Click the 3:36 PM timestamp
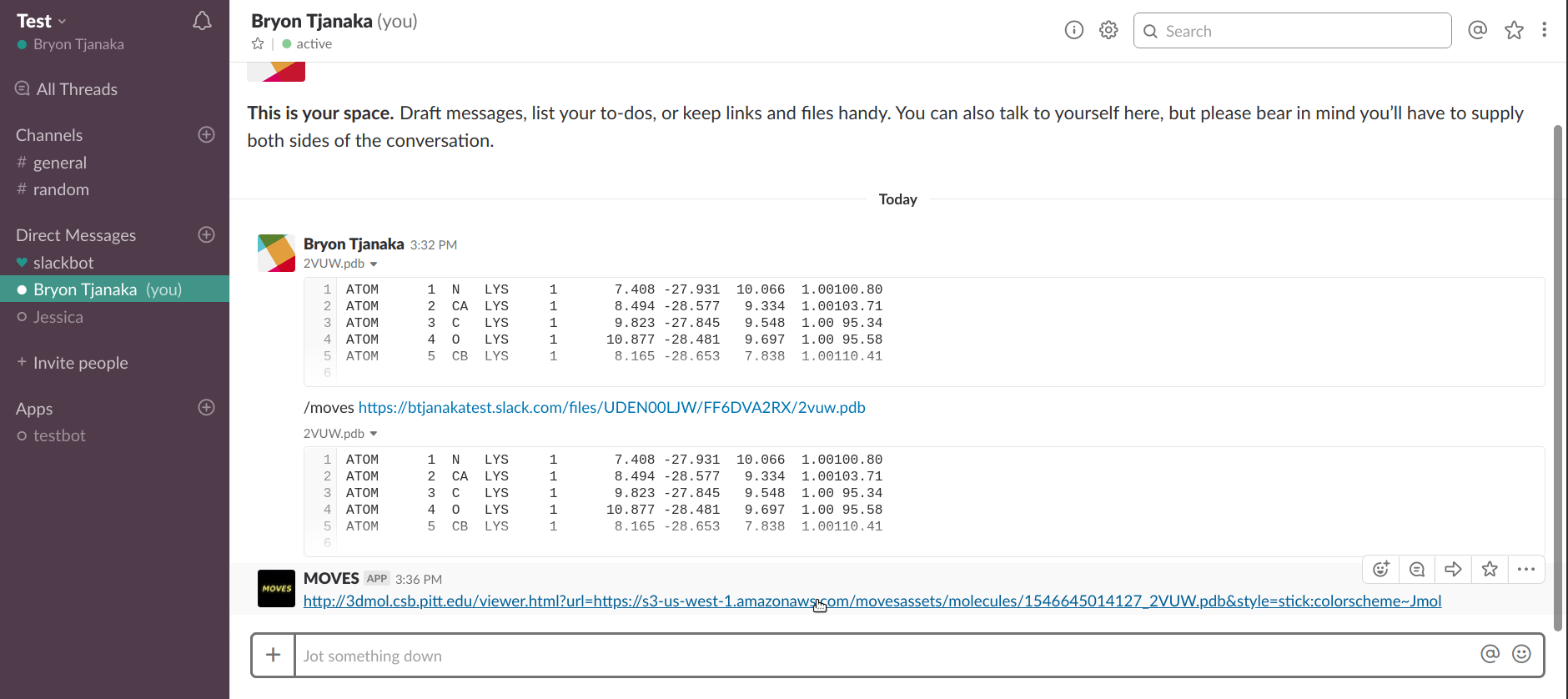The height and width of the screenshot is (699, 1568). [x=419, y=579]
